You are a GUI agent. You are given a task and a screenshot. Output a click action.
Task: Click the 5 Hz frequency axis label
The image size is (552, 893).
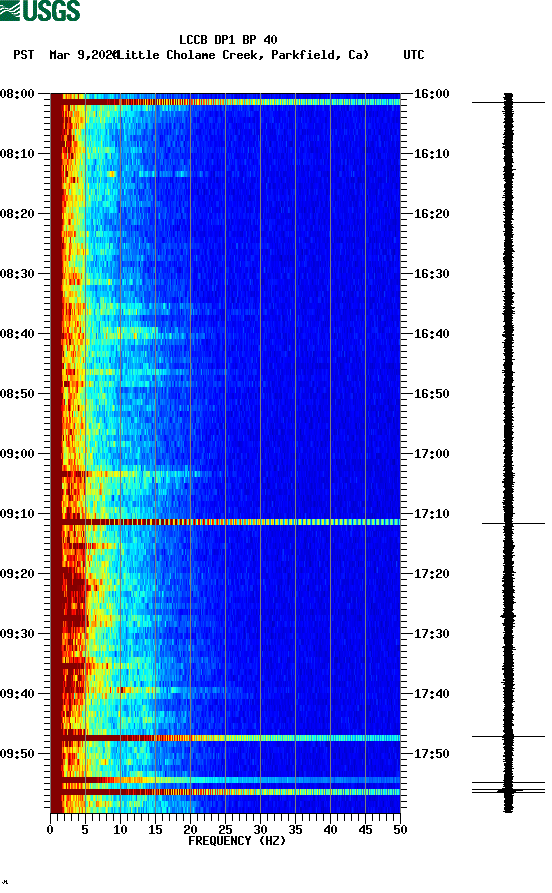click(85, 830)
